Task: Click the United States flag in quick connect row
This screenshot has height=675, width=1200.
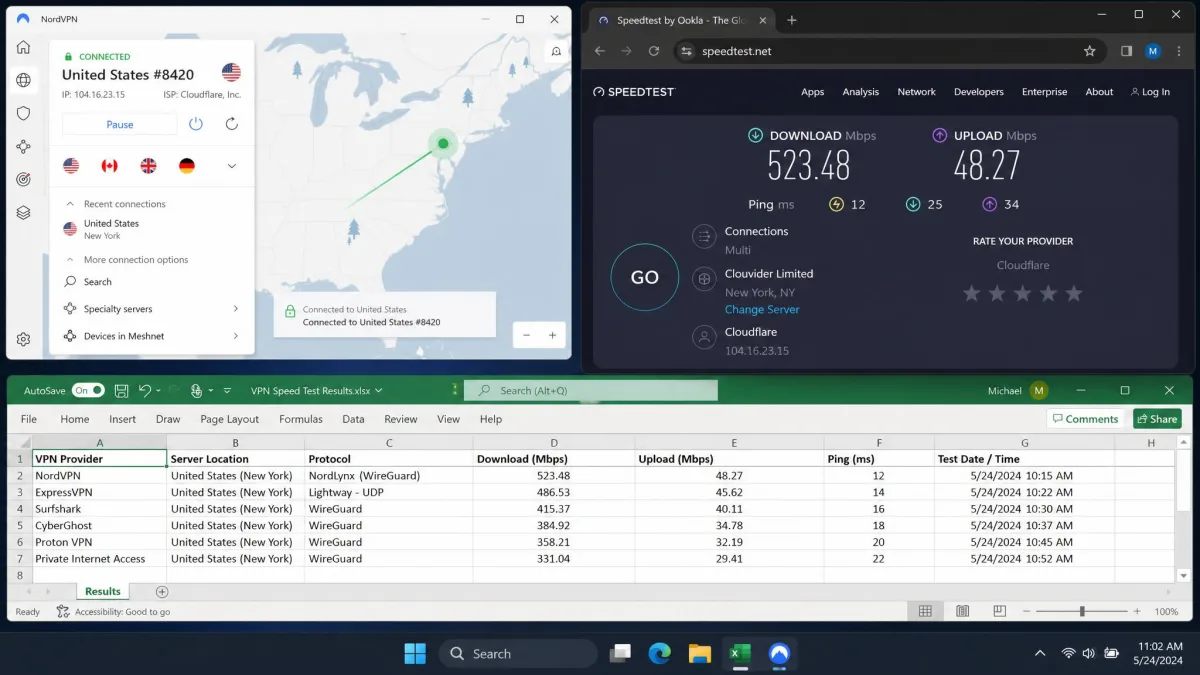Action: point(70,166)
